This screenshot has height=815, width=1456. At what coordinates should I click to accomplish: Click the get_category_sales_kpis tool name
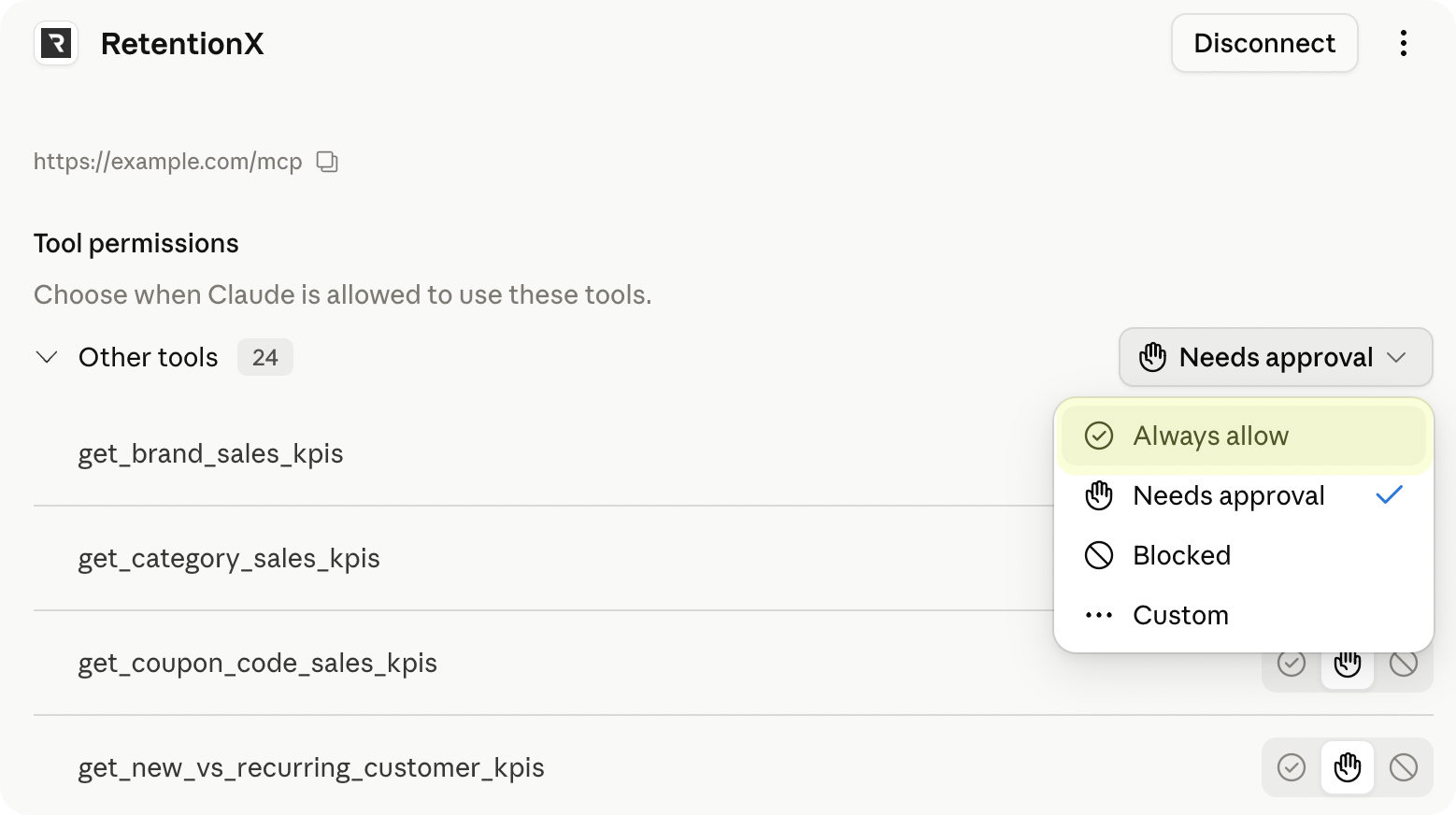[229, 559]
